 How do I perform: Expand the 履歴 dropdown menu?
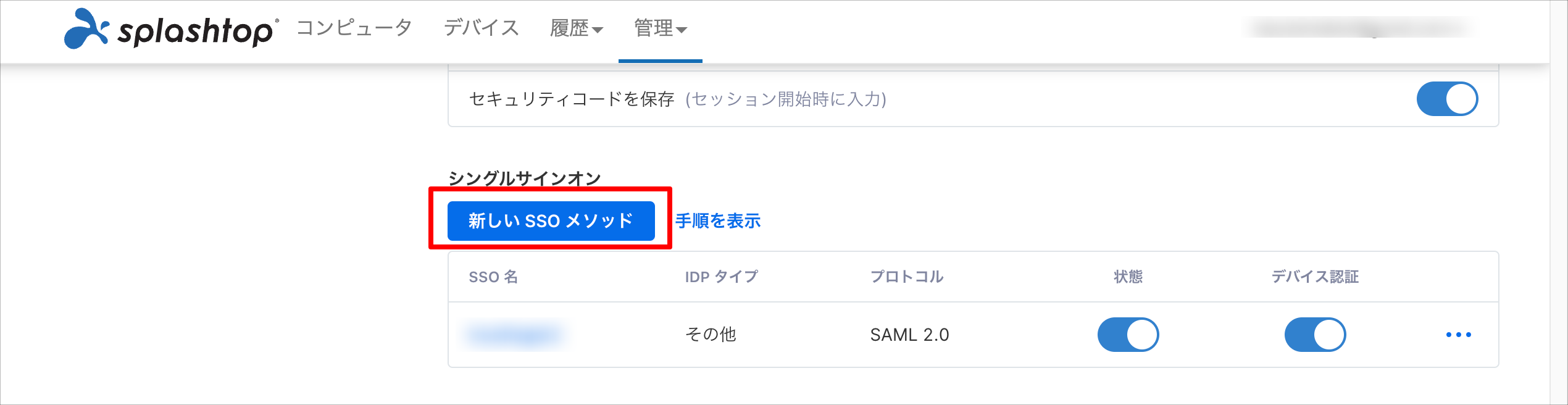pyautogui.click(x=576, y=28)
